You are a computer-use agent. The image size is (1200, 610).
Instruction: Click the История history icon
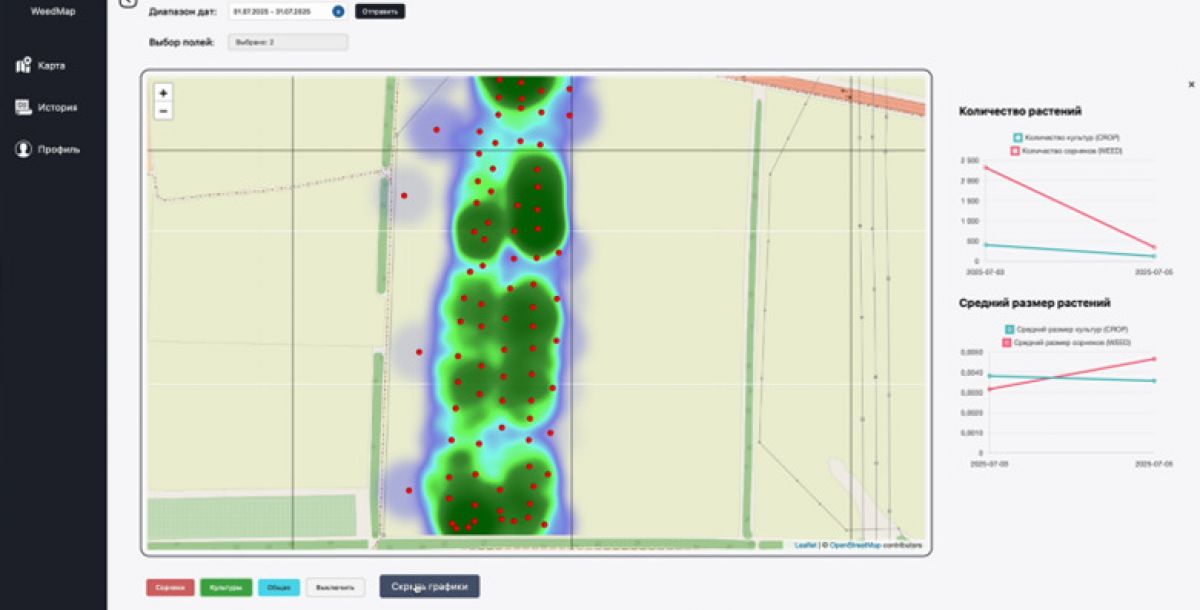click(24, 107)
